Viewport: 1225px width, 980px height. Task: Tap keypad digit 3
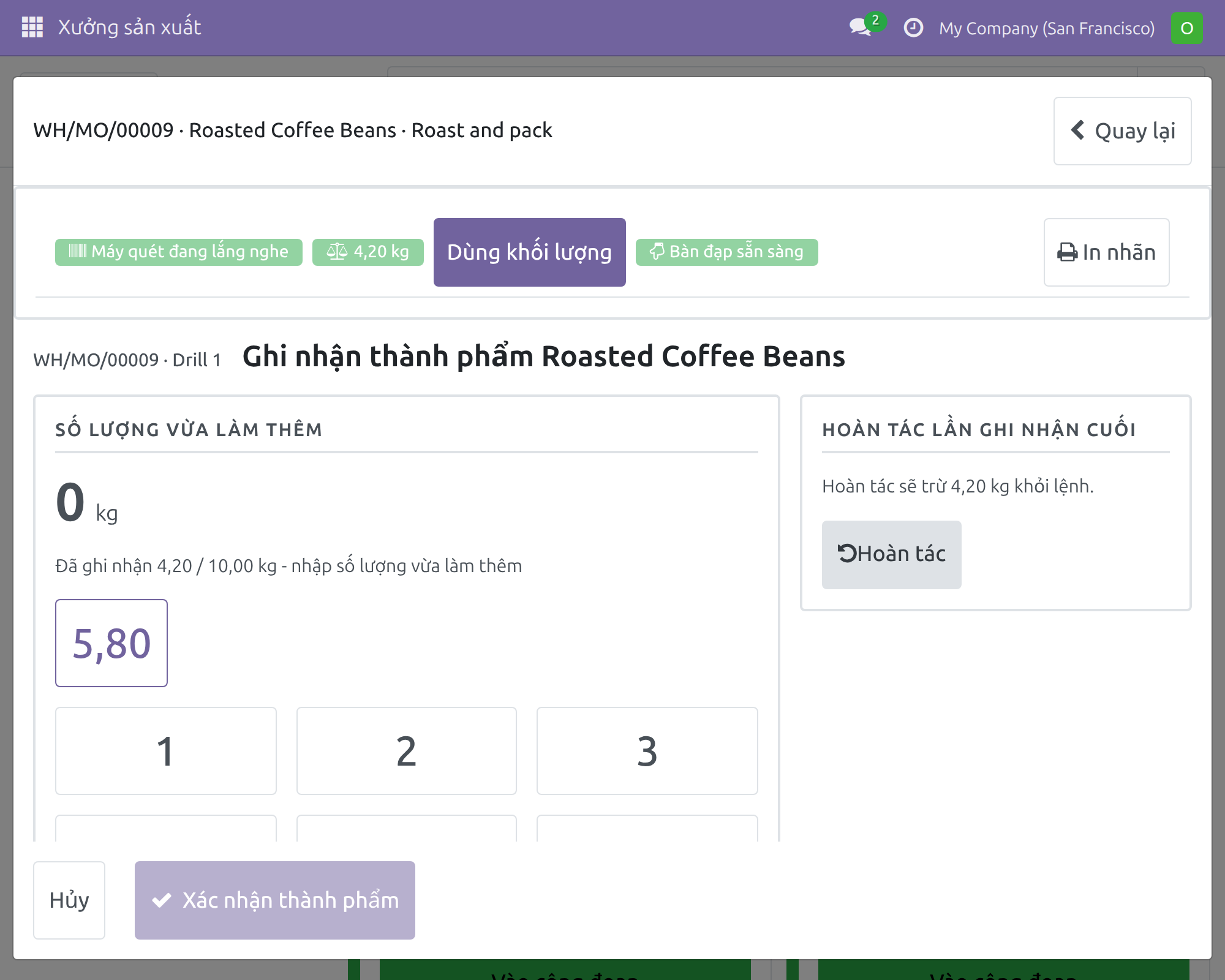coord(647,751)
